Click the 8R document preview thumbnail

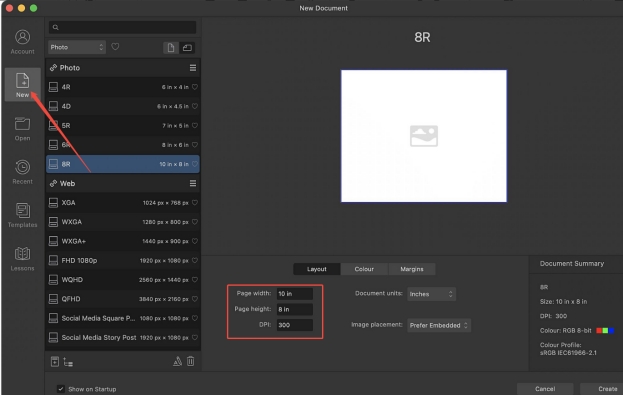[424, 136]
